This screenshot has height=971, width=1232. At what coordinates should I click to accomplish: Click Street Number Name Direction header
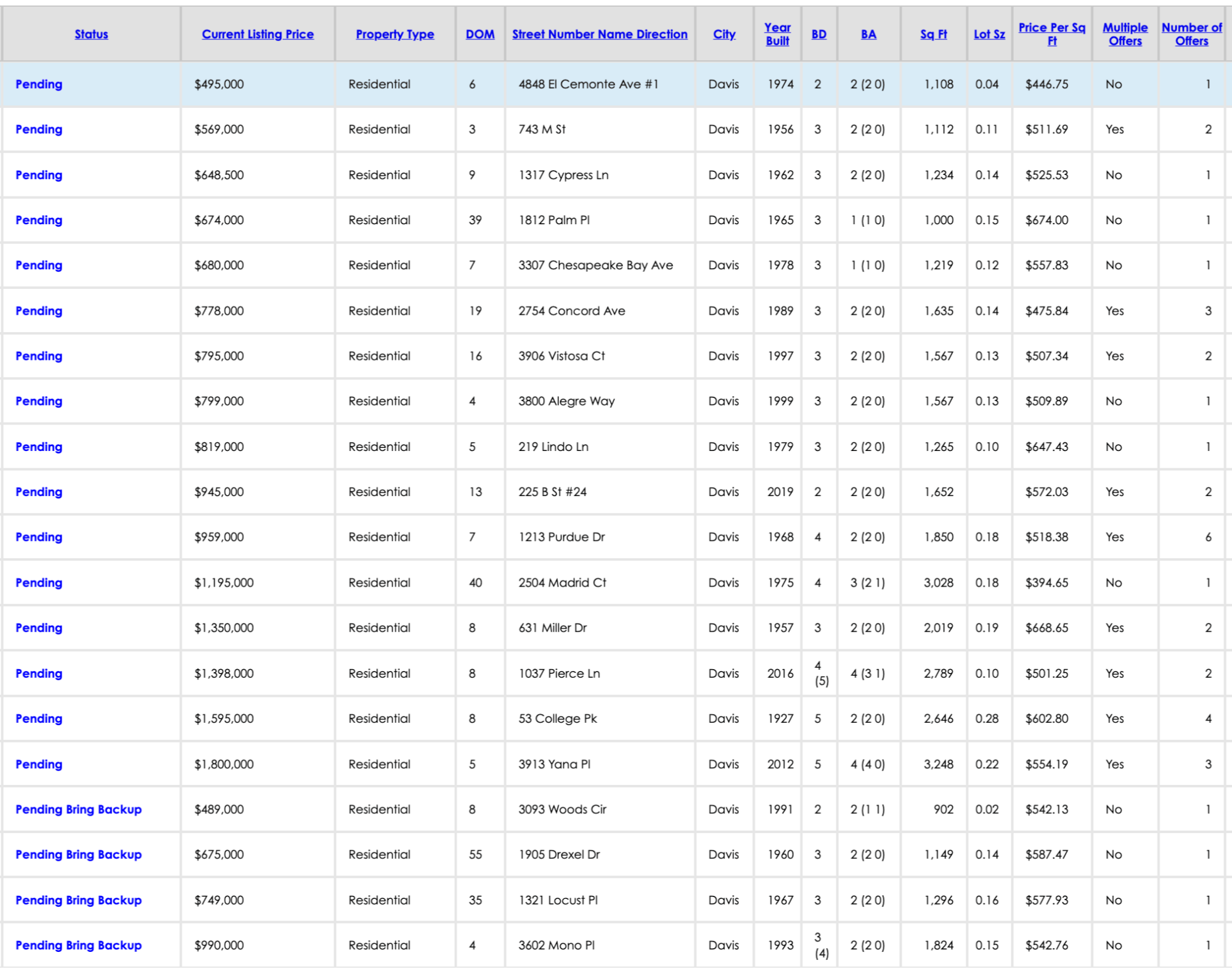[x=599, y=35]
